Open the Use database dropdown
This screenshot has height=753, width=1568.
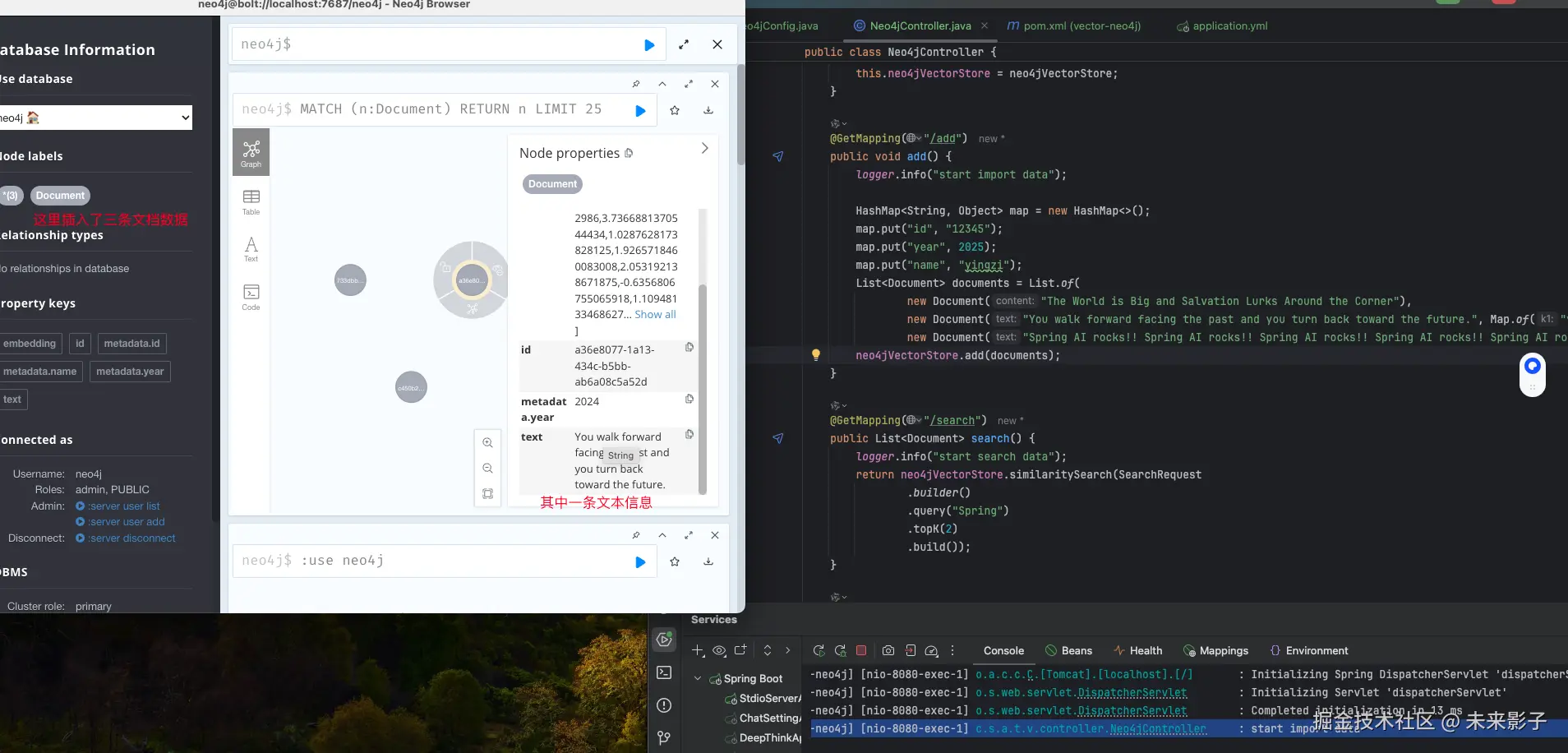point(95,118)
